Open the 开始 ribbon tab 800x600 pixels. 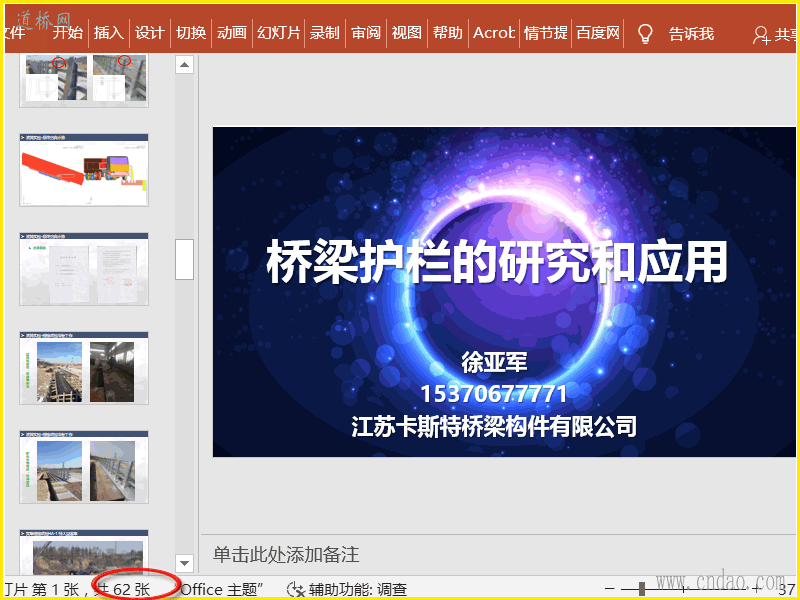[67, 33]
